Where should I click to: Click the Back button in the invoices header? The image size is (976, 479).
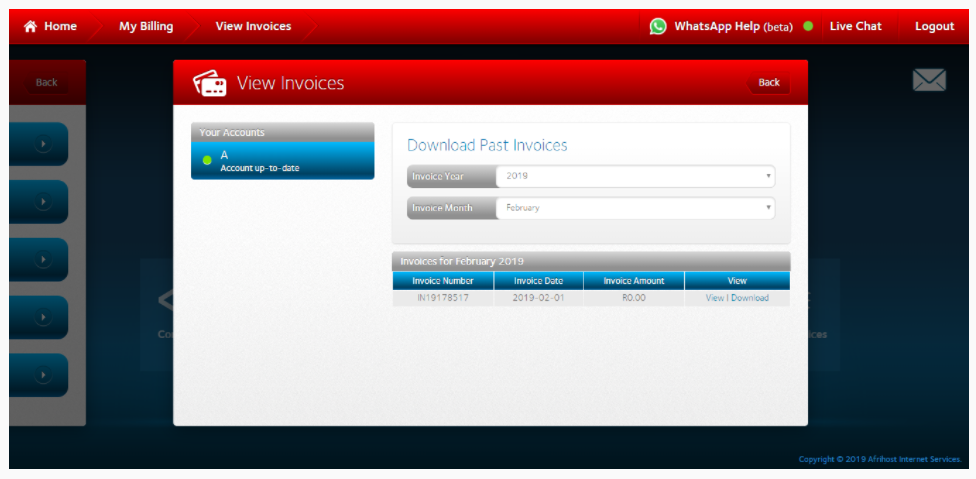coord(768,83)
